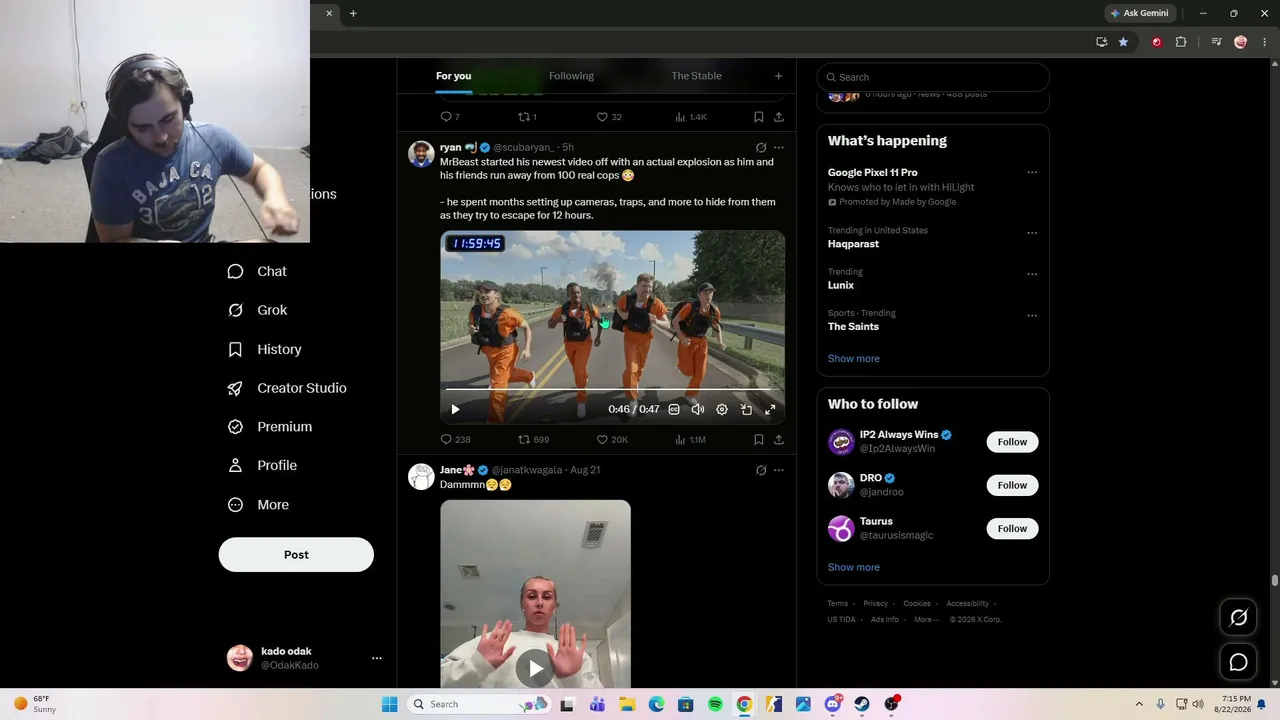Play the MrBeast video

(455, 409)
